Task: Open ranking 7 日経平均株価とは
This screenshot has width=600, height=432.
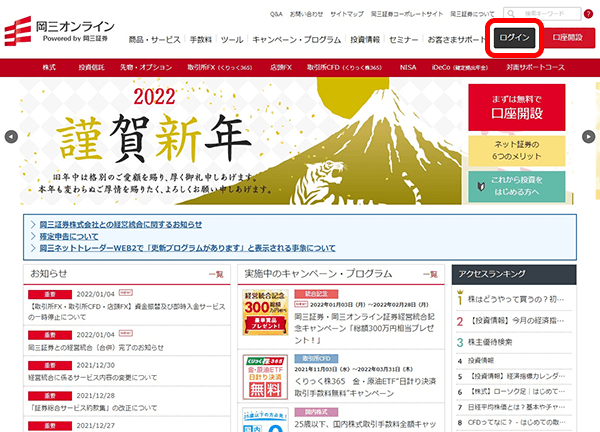Action: (517, 407)
